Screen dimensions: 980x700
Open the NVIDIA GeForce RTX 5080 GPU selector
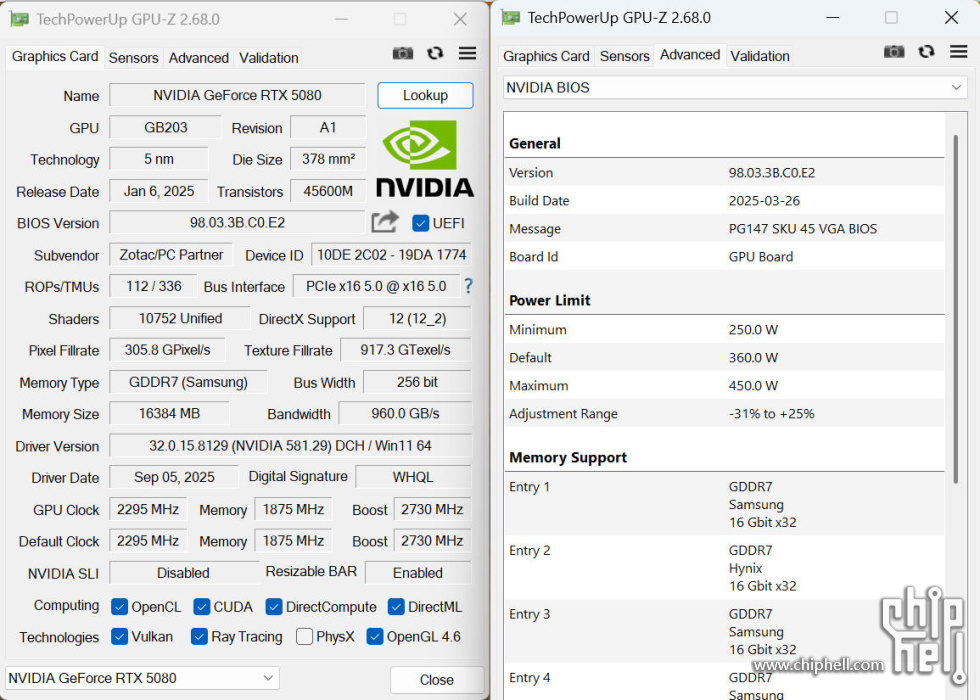click(x=142, y=678)
